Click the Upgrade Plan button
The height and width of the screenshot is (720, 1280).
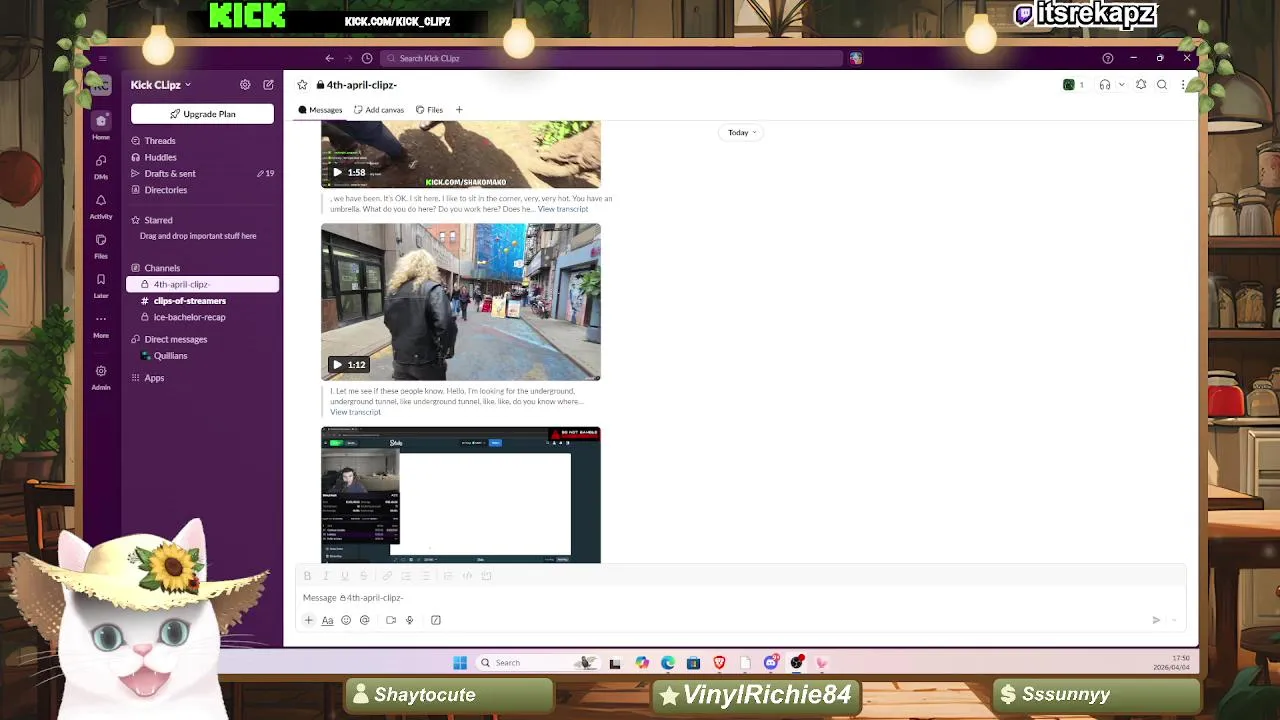pyautogui.click(x=202, y=114)
